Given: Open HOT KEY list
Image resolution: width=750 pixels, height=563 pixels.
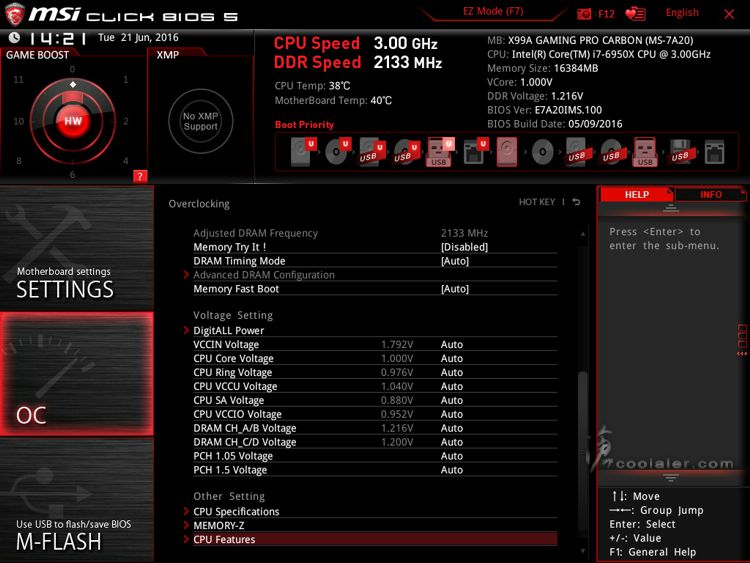Looking at the screenshot, I should click(x=537, y=202).
